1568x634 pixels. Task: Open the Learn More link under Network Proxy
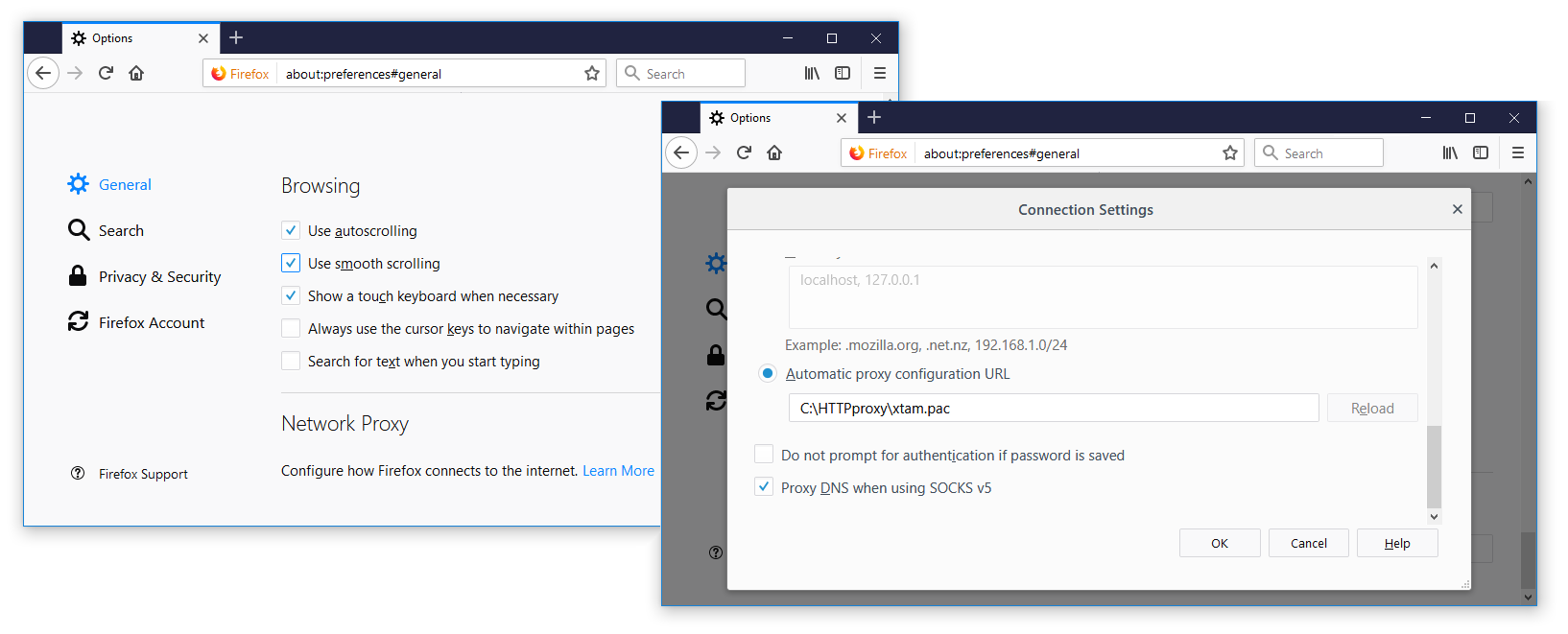click(x=618, y=470)
